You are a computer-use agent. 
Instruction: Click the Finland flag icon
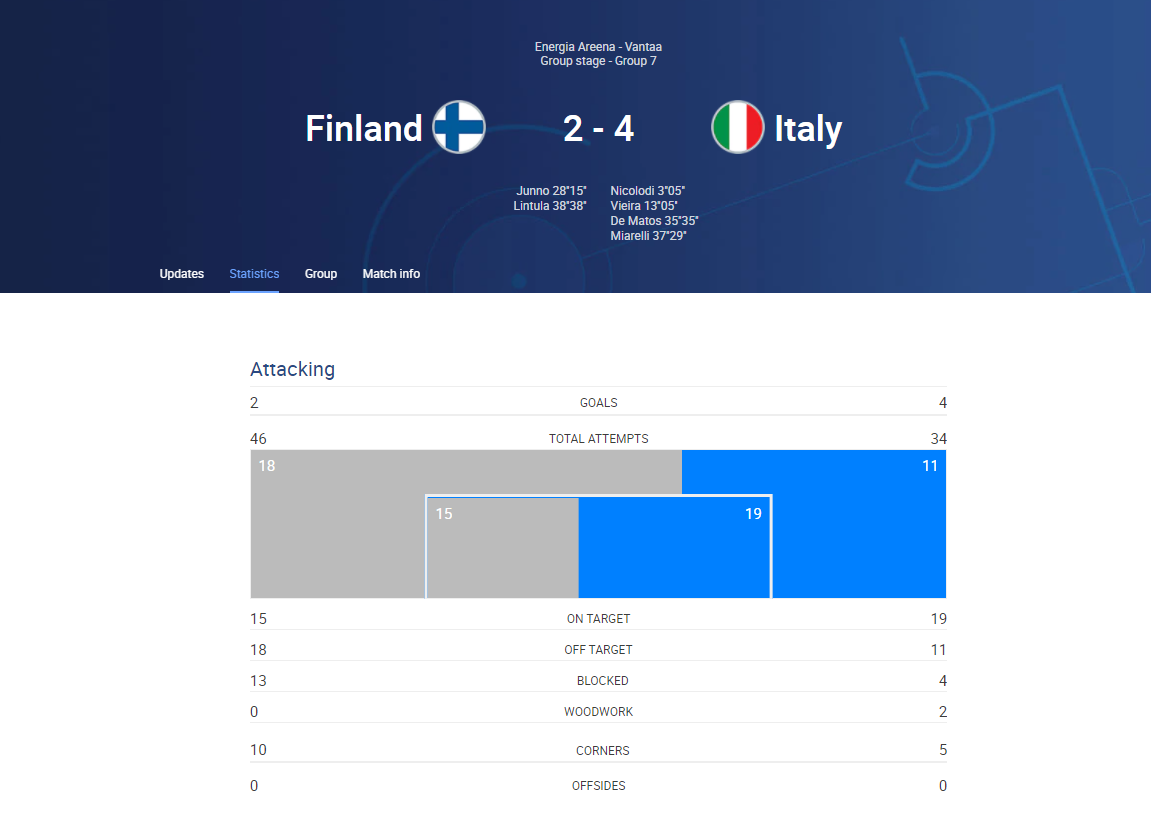click(x=459, y=127)
